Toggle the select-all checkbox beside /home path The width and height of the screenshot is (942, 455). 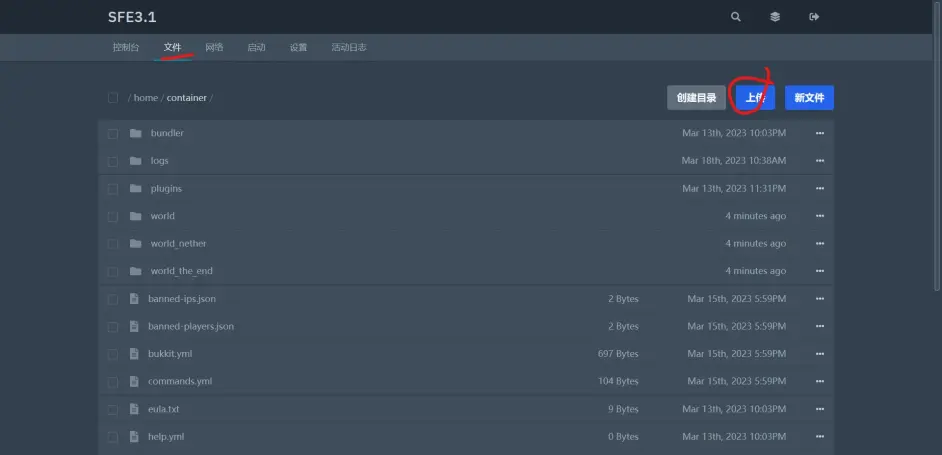click(113, 98)
